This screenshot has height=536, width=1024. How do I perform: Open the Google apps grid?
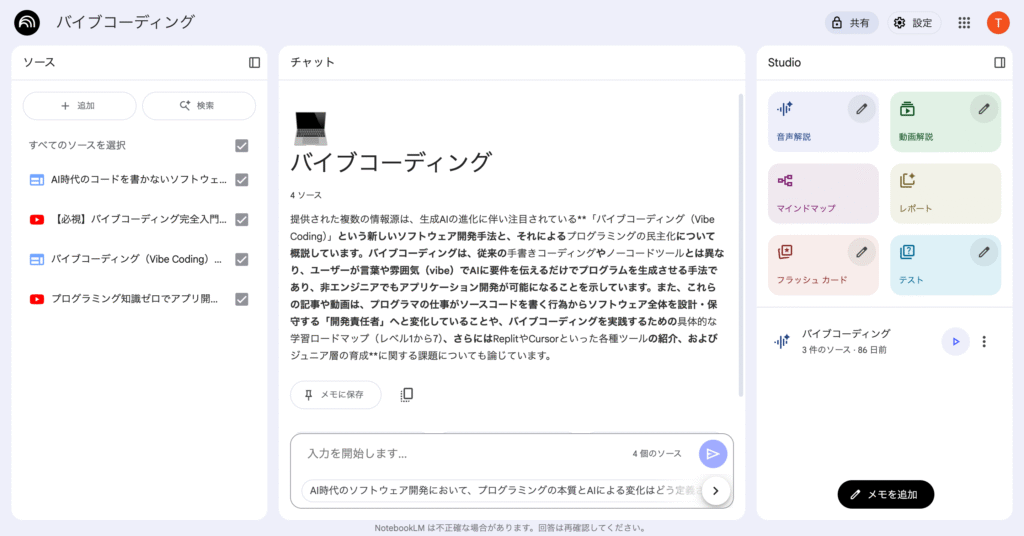tap(964, 23)
